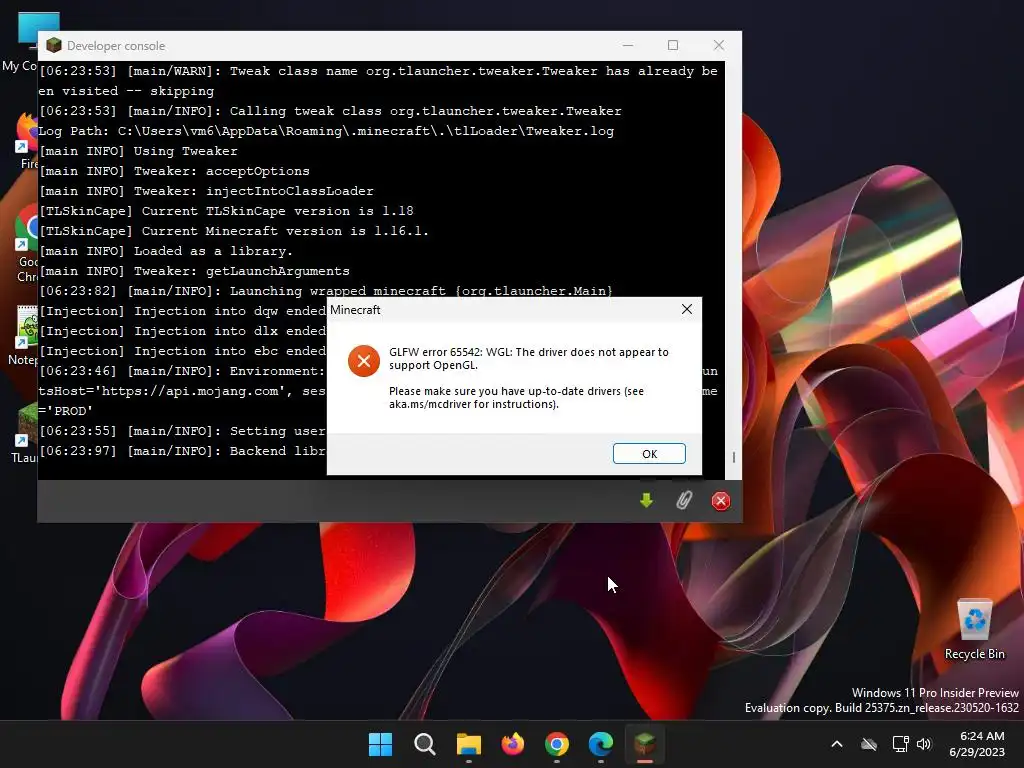Select the TLauncher desktop shortcut
The height and width of the screenshot is (768, 1024).
pyautogui.click(x=24, y=434)
